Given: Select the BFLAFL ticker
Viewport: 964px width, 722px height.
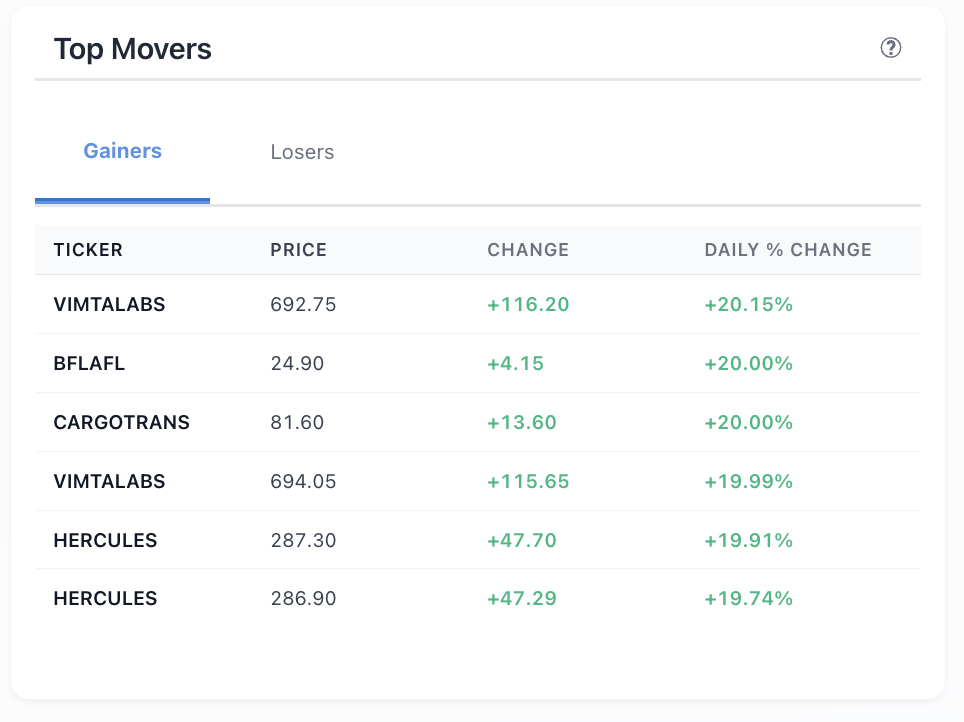Looking at the screenshot, I should click(x=89, y=363).
